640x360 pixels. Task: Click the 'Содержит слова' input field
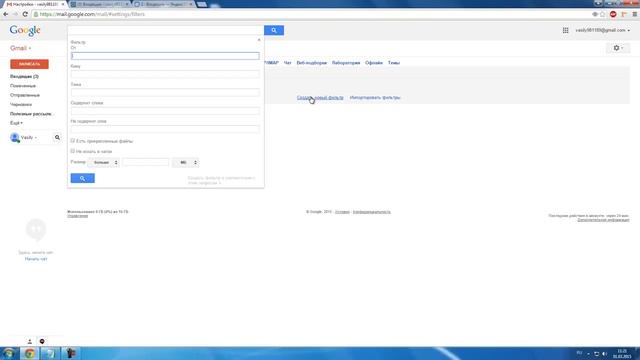(x=165, y=111)
